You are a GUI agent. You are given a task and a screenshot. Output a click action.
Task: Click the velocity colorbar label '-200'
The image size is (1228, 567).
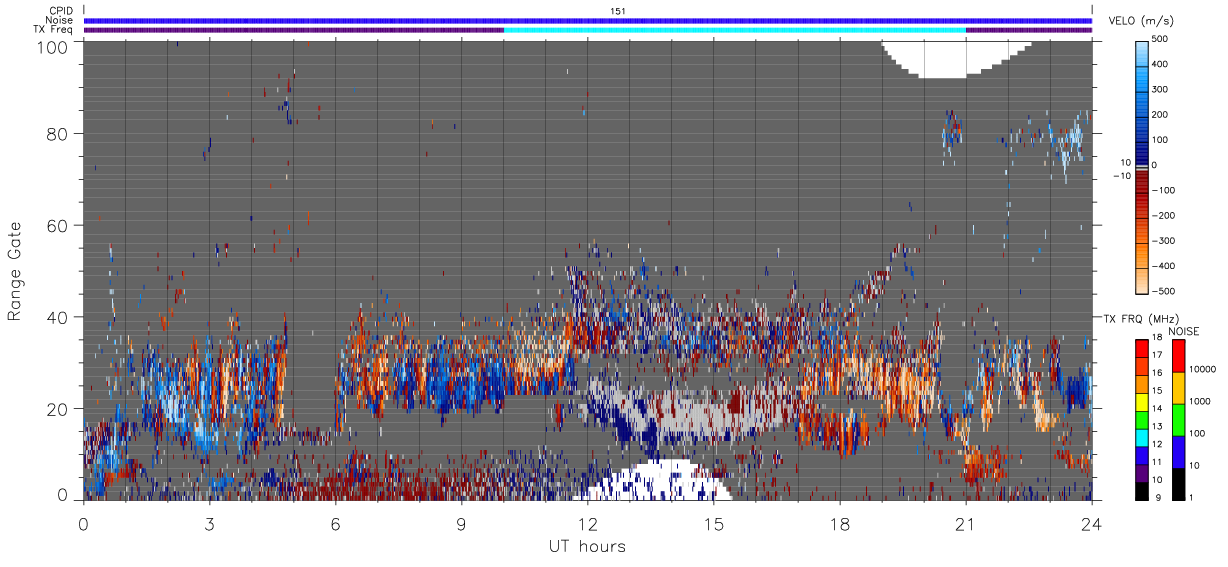click(1163, 216)
